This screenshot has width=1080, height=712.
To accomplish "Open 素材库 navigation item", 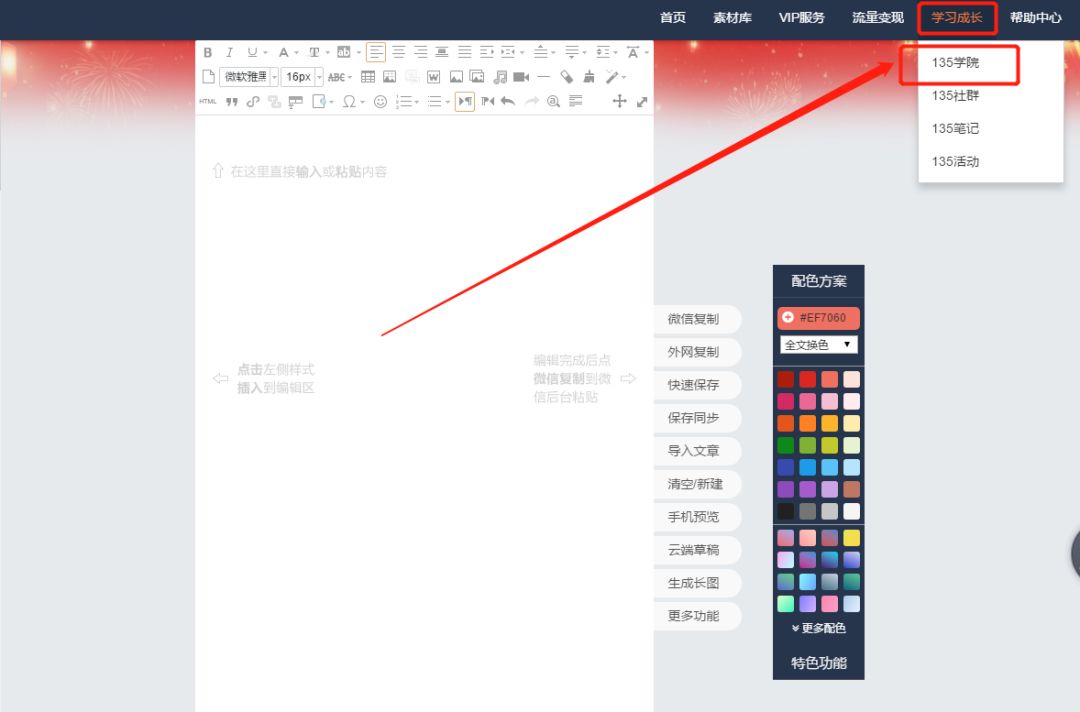I will [732, 18].
